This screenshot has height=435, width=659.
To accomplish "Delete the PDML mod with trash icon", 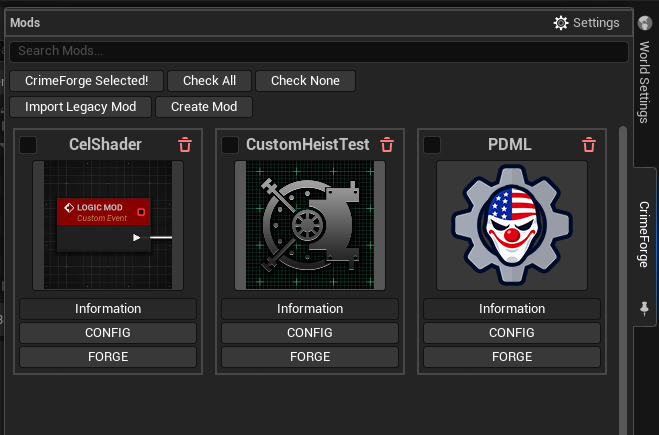I will click(x=589, y=145).
